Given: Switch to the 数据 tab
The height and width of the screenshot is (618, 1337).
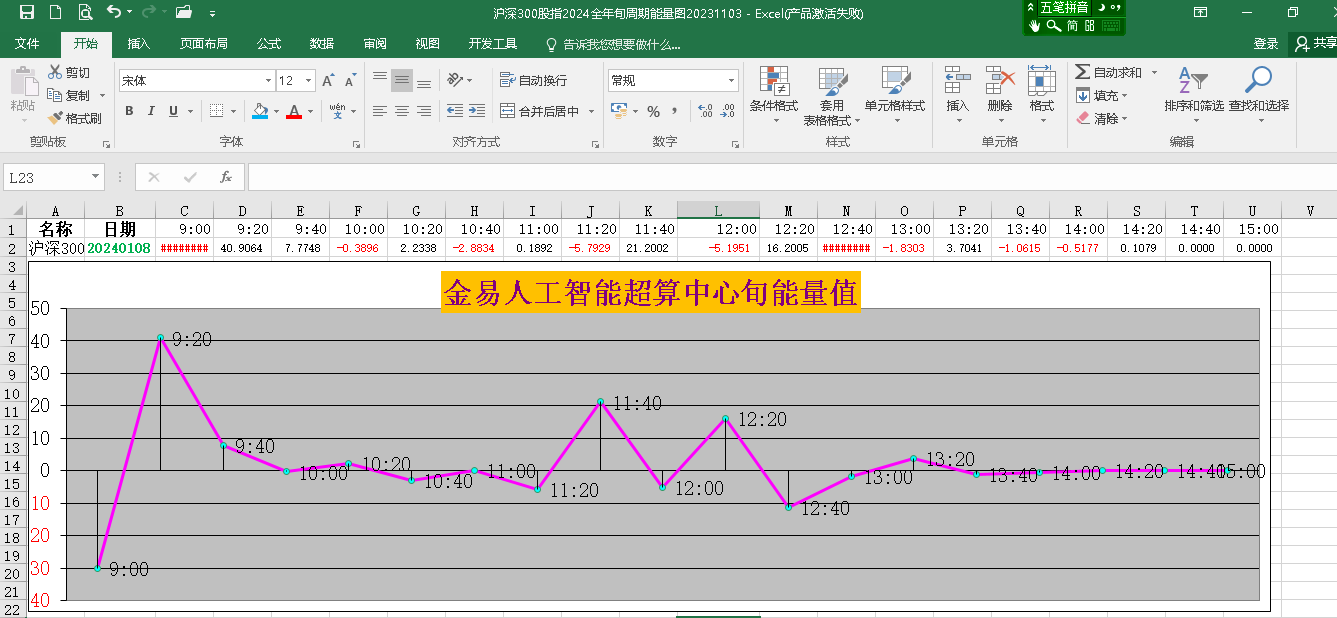Looking at the screenshot, I should click(x=322, y=44).
